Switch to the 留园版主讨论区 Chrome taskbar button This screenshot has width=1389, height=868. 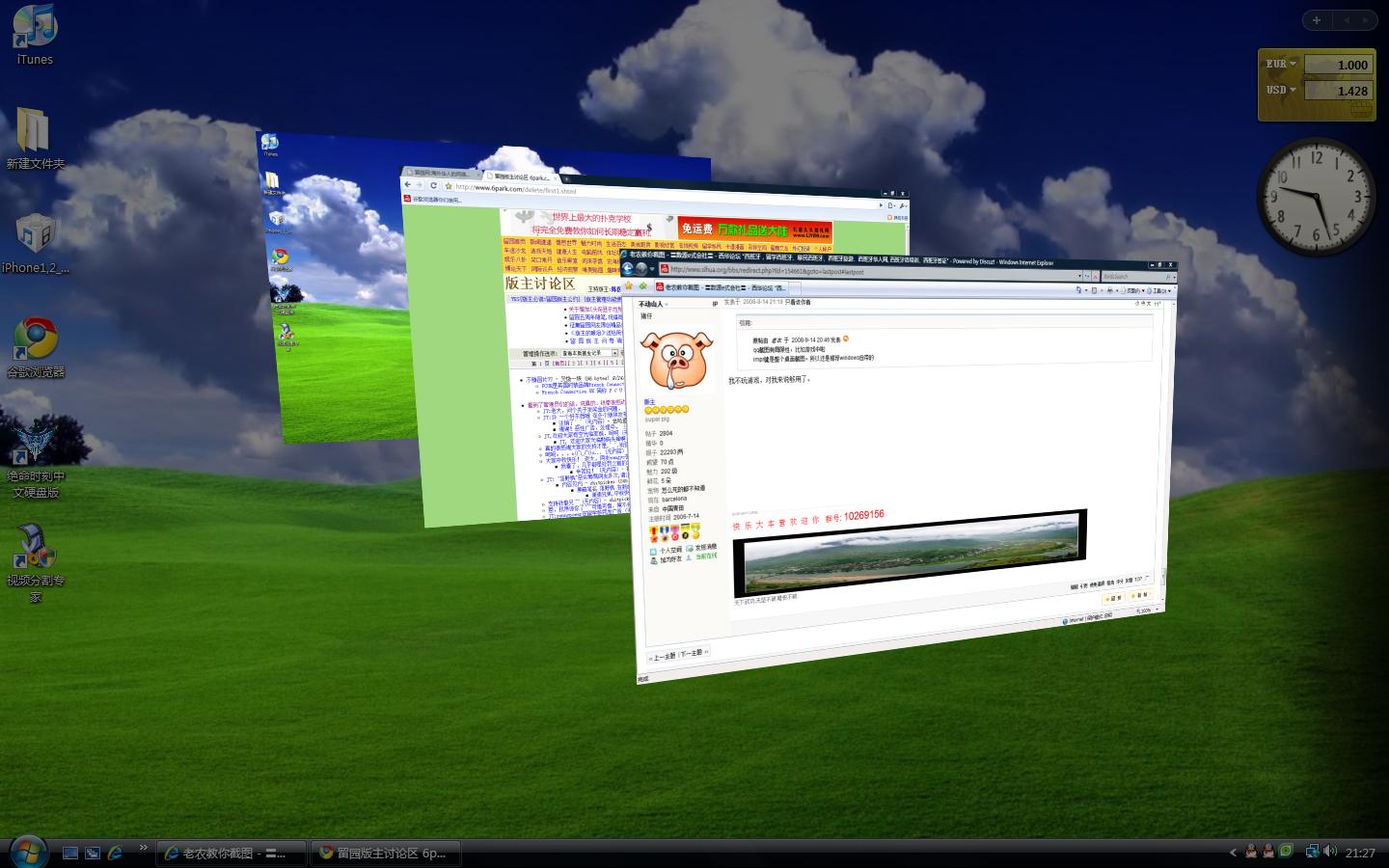(385, 853)
